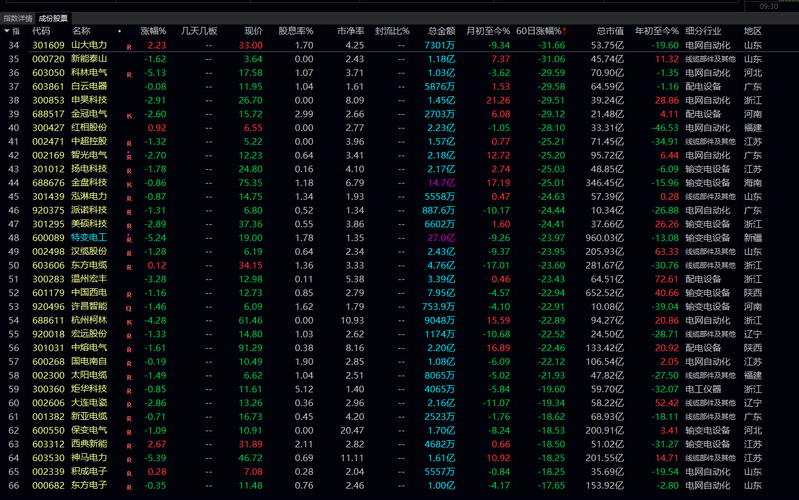Select stock code 603606

pyautogui.click(x=48, y=265)
